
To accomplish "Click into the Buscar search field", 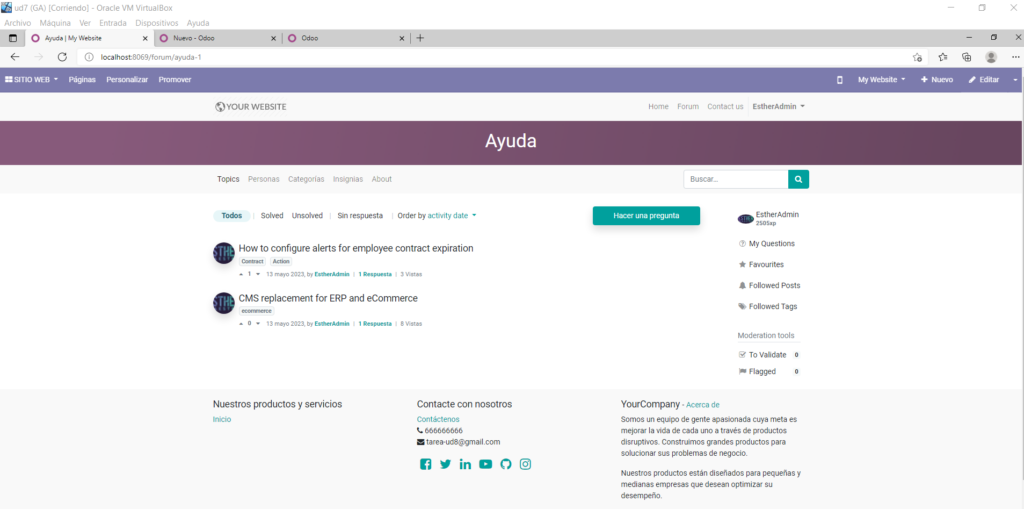I will click(735, 180).
